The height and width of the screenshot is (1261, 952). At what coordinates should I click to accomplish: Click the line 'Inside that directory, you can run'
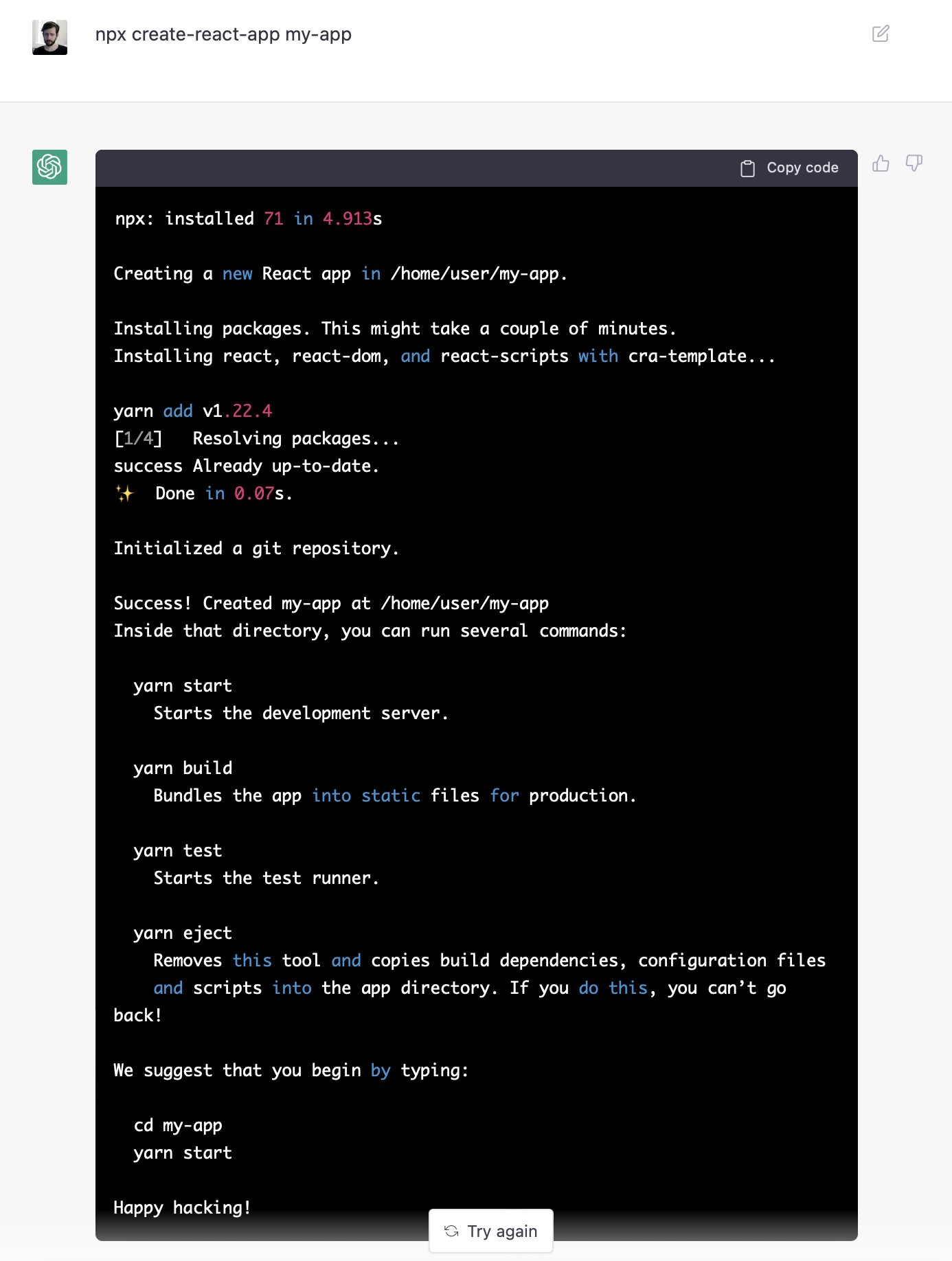click(370, 630)
